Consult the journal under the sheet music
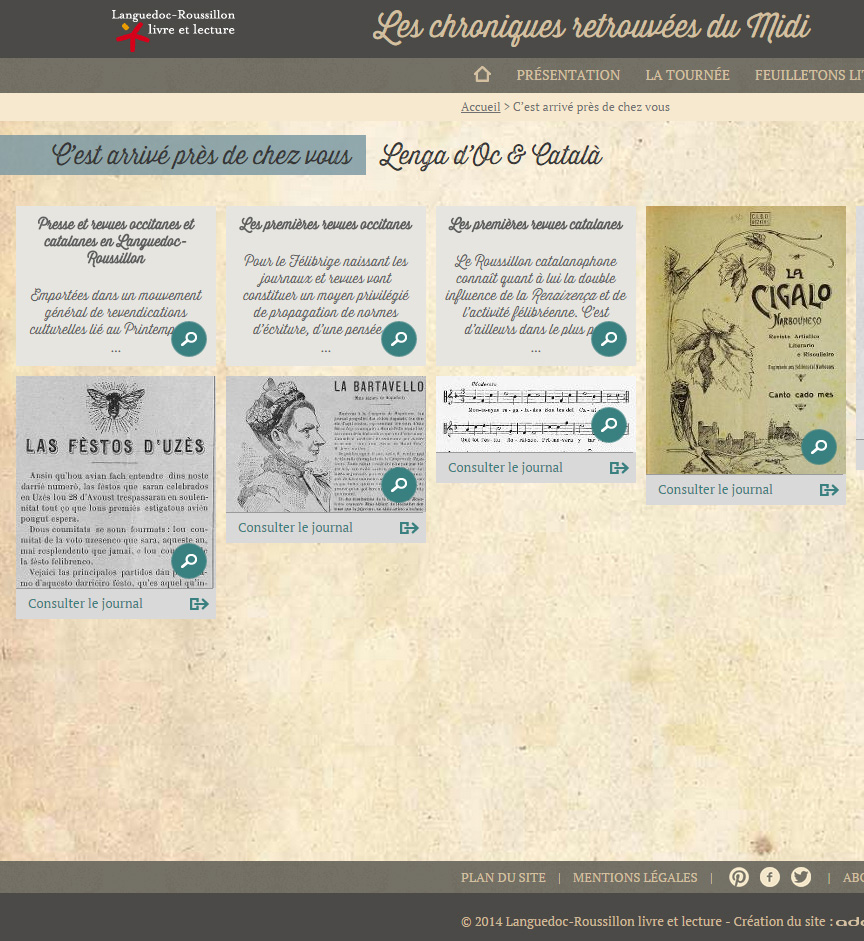This screenshot has height=941, width=864. click(505, 467)
